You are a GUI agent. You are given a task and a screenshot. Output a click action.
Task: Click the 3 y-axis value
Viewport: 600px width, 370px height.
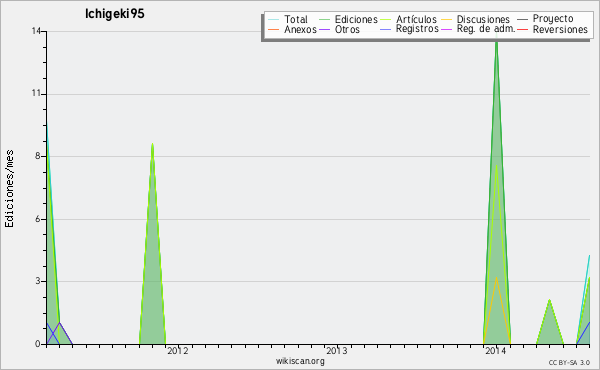click(x=38, y=281)
